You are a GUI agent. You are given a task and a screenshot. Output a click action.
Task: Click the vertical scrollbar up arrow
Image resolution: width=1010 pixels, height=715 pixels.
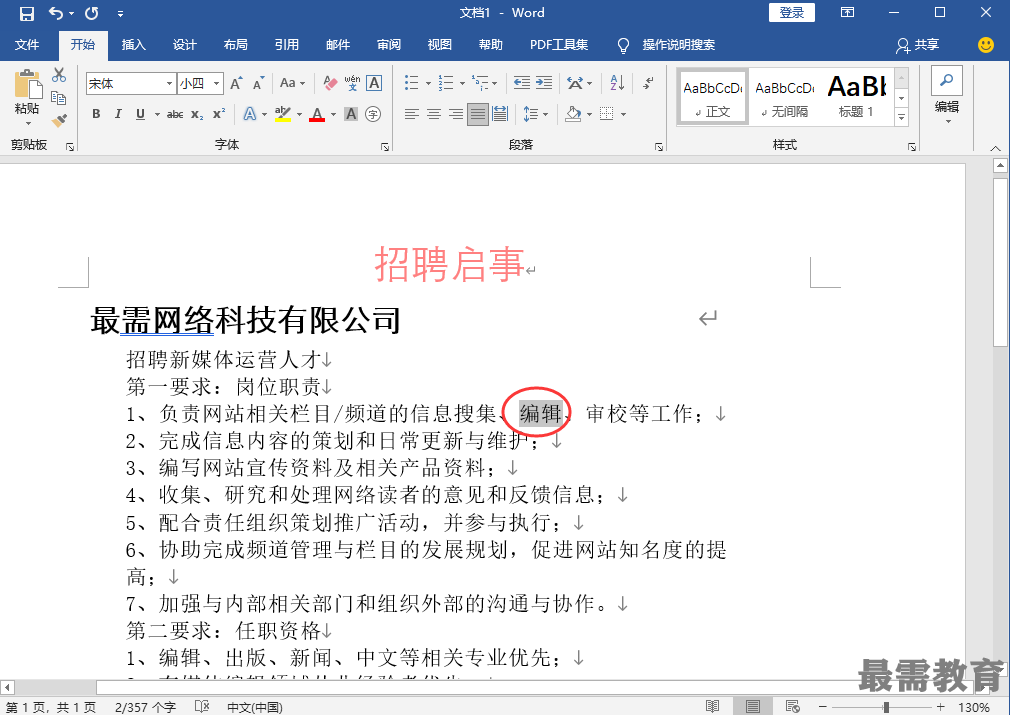[1000, 166]
